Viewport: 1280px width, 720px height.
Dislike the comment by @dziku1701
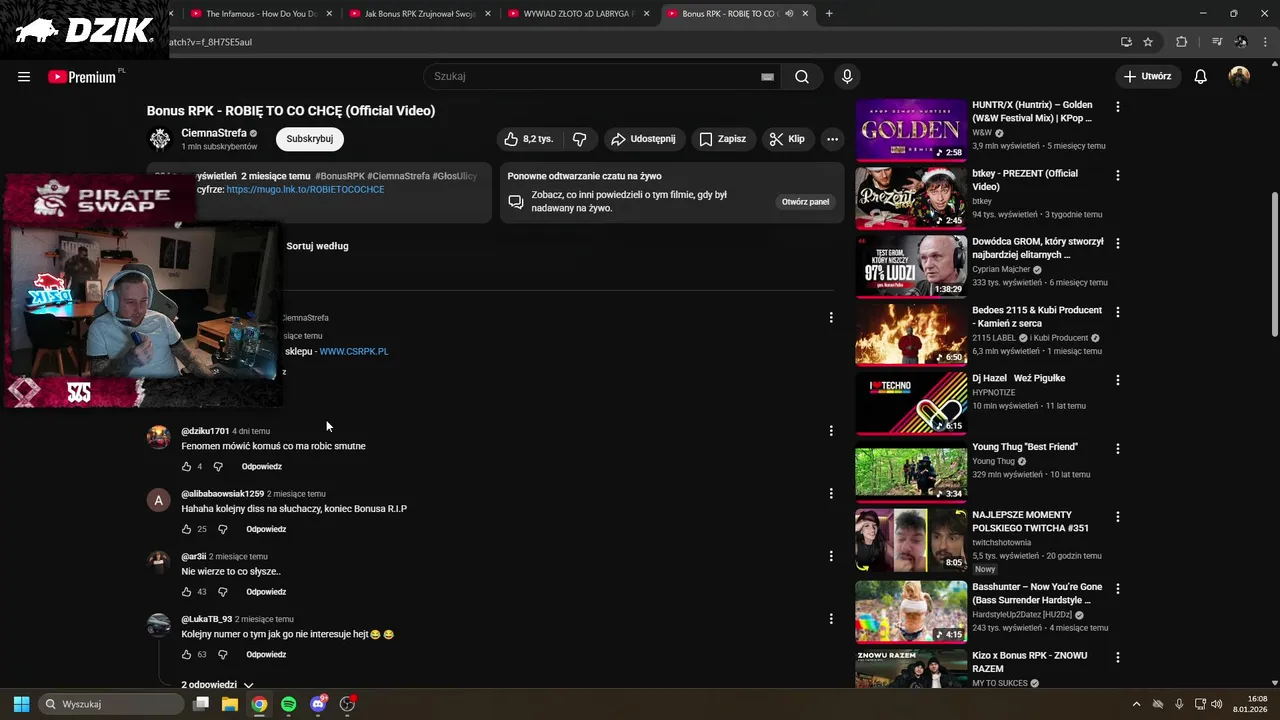tap(218, 467)
